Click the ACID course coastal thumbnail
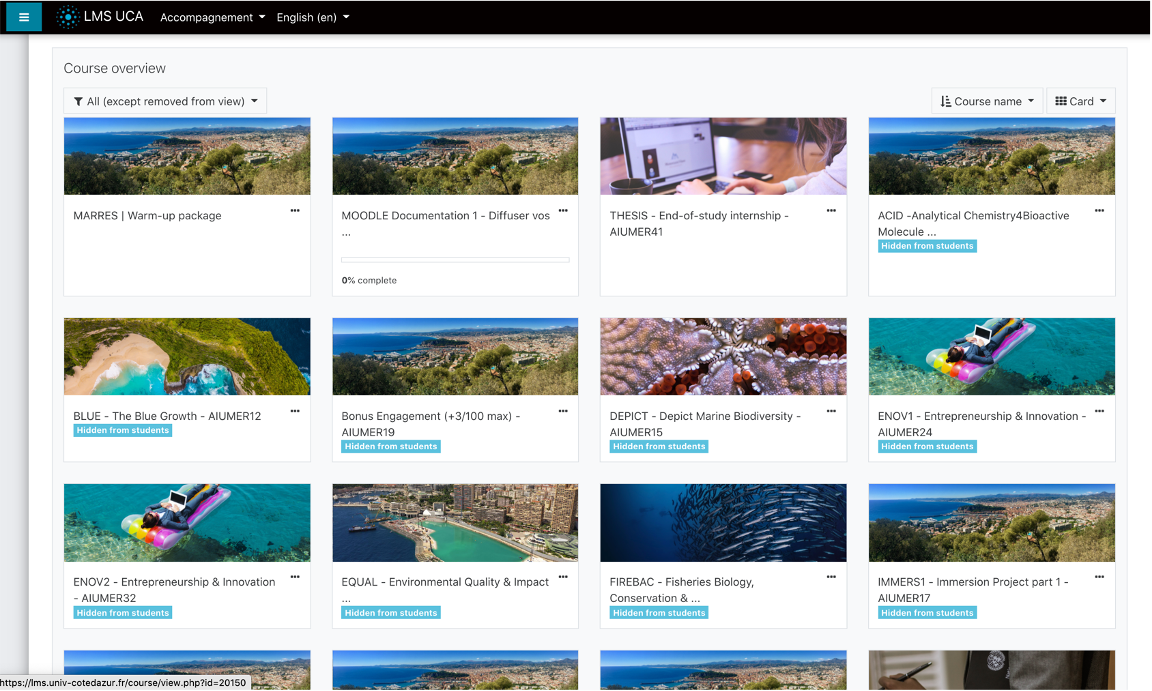Viewport: 1152px width, 691px height. pyautogui.click(x=992, y=156)
